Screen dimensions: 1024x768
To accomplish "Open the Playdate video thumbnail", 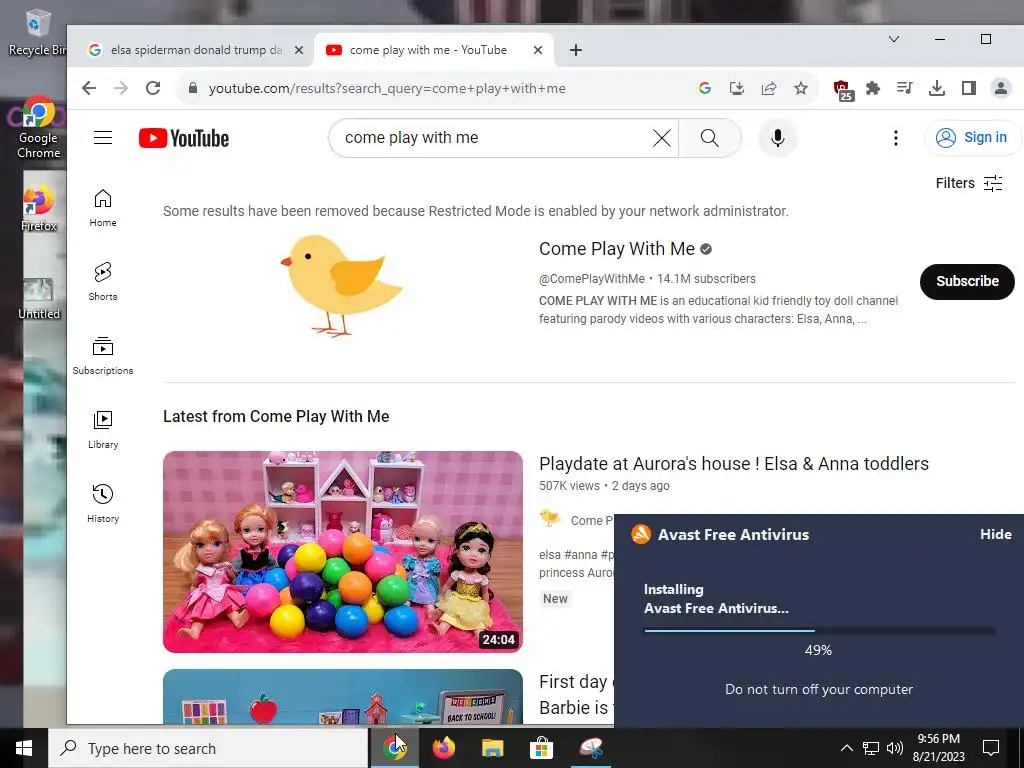I will (x=343, y=552).
